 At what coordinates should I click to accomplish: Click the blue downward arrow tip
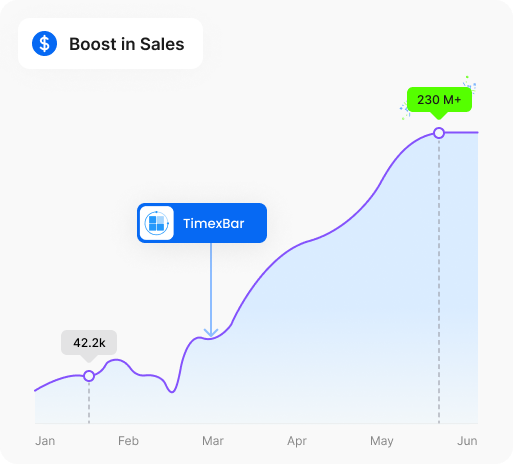(211, 332)
